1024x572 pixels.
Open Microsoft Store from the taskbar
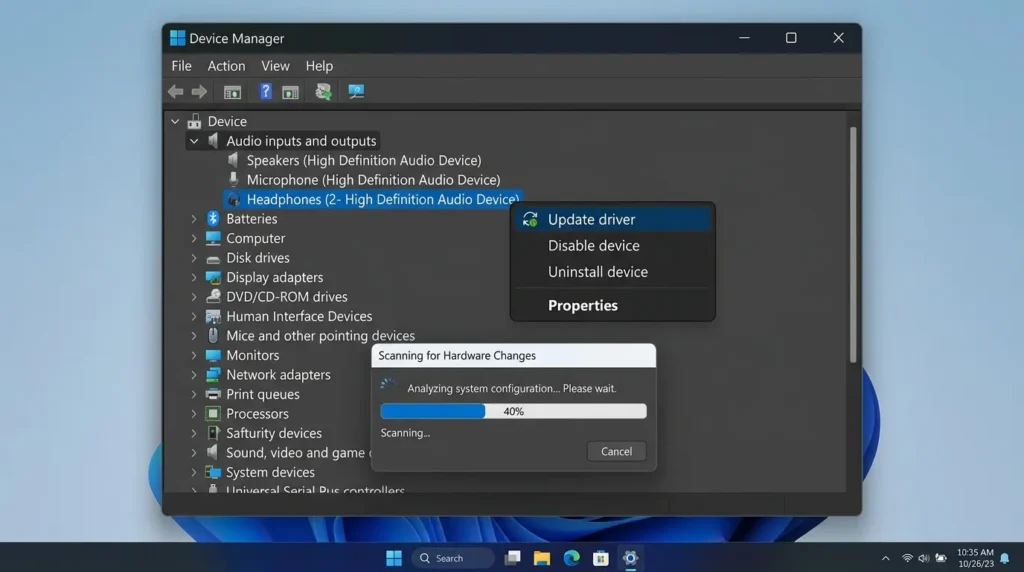pyautogui.click(x=601, y=558)
